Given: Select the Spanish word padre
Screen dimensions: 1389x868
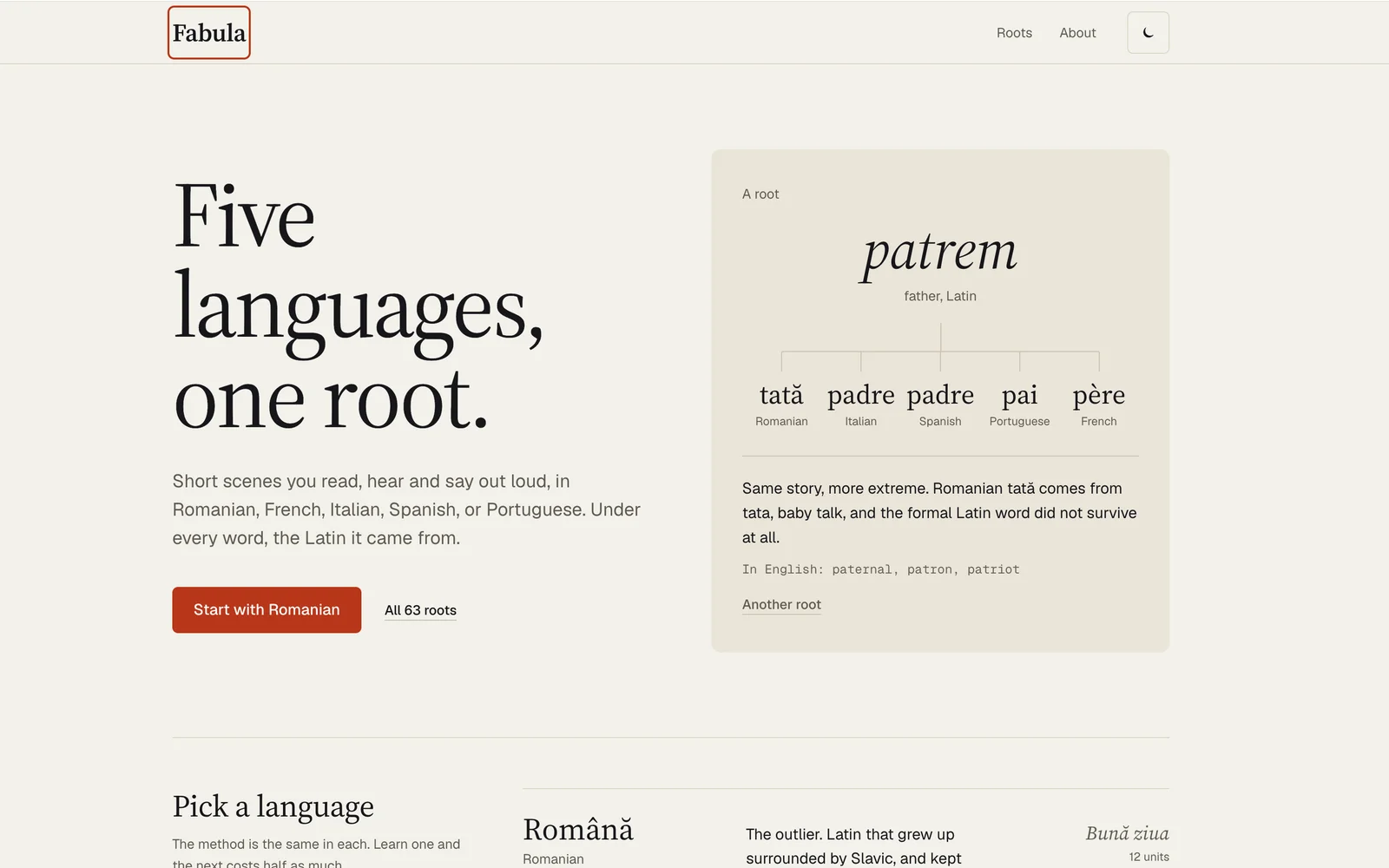Looking at the screenshot, I should [x=940, y=395].
